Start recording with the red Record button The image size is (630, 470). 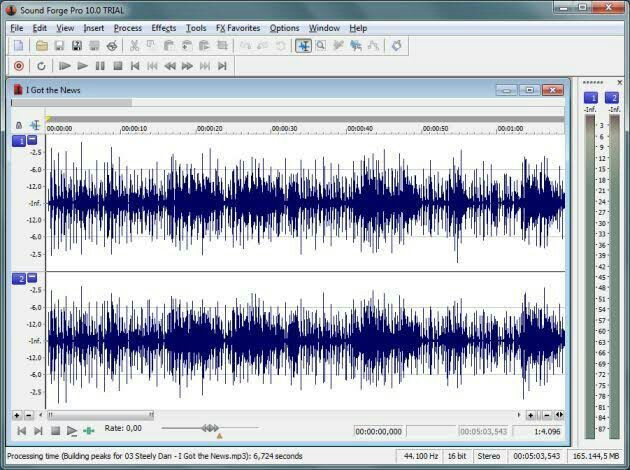tap(18, 66)
